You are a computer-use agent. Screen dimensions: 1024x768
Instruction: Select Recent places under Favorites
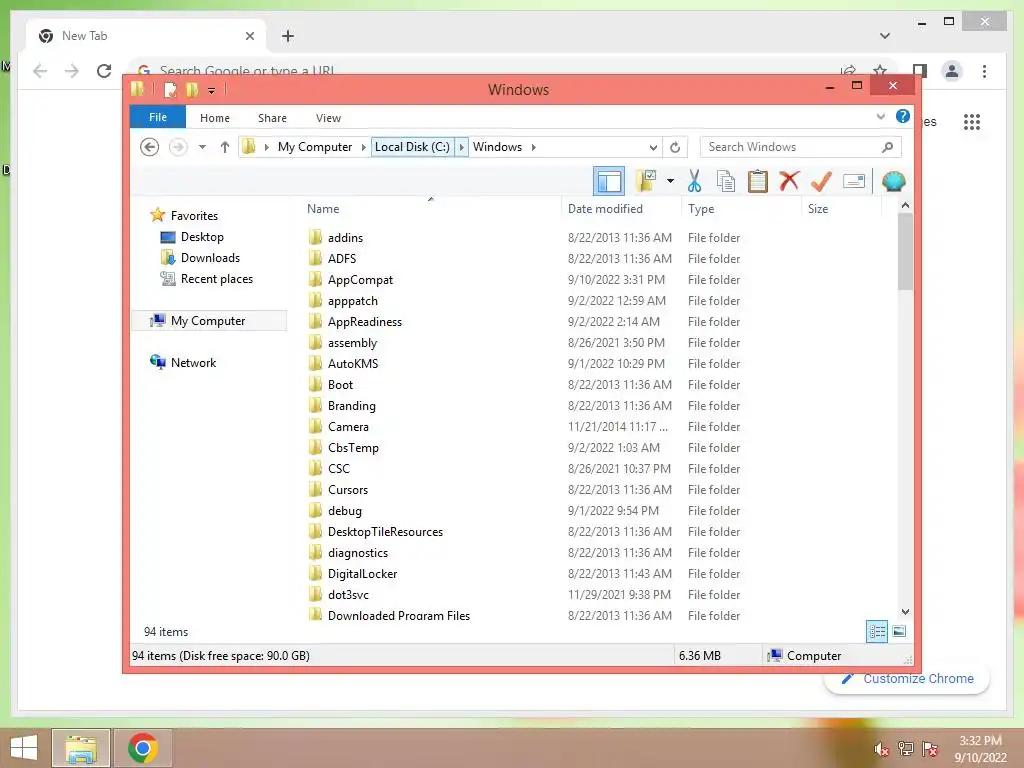[x=216, y=279]
